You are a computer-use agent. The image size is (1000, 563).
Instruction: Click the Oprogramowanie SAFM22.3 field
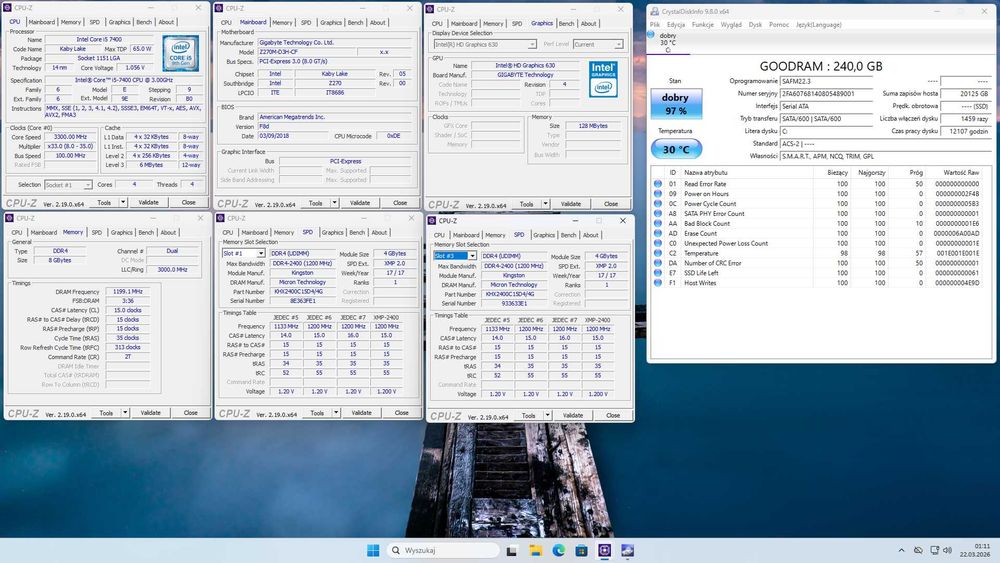(x=827, y=82)
